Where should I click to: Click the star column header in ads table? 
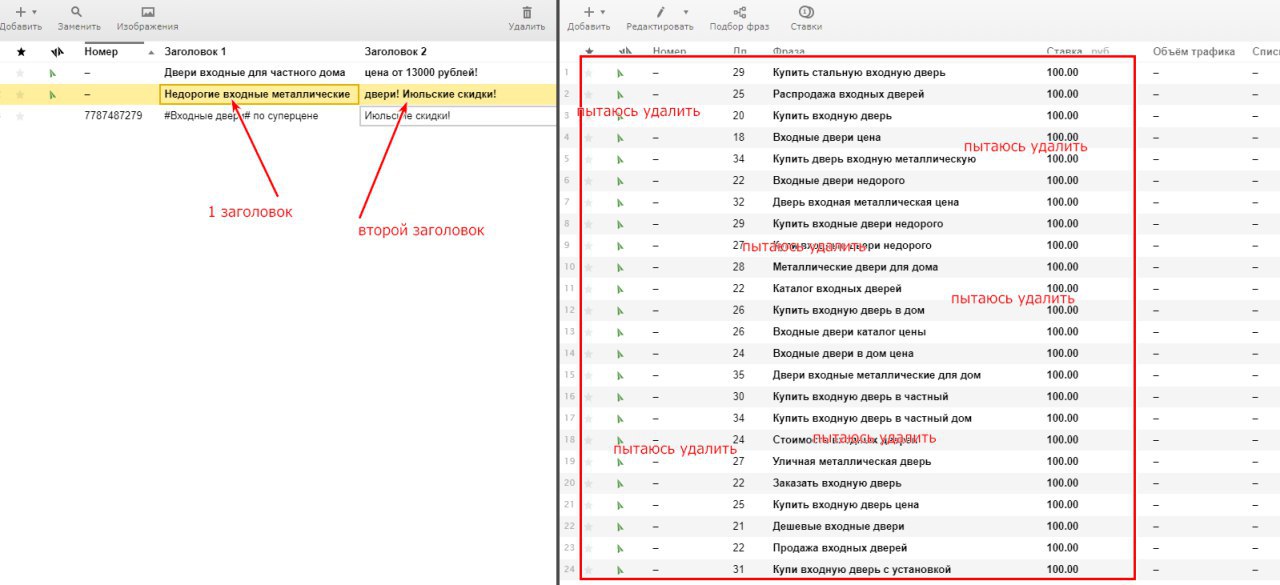(21, 51)
